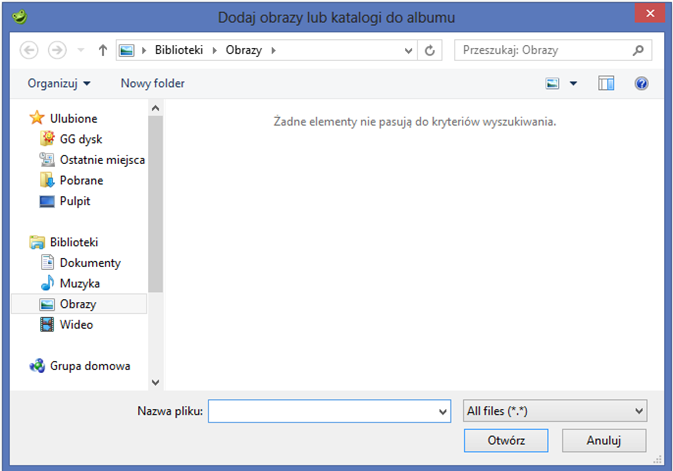The width and height of the screenshot is (673, 471).
Task: Click the Obrazy picture icon in sidebar
Action: pos(47,304)
